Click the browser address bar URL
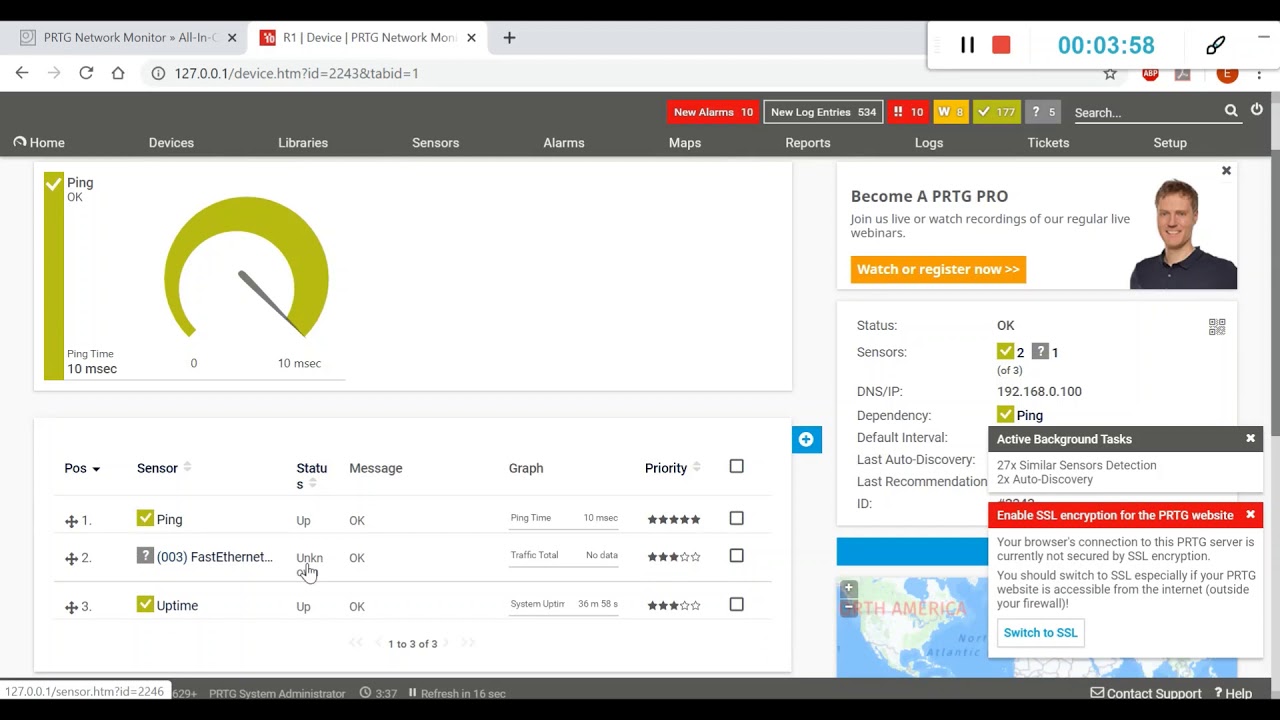Image resolution: width=1280 pixels, height=720 pixels. pos(296,73)
